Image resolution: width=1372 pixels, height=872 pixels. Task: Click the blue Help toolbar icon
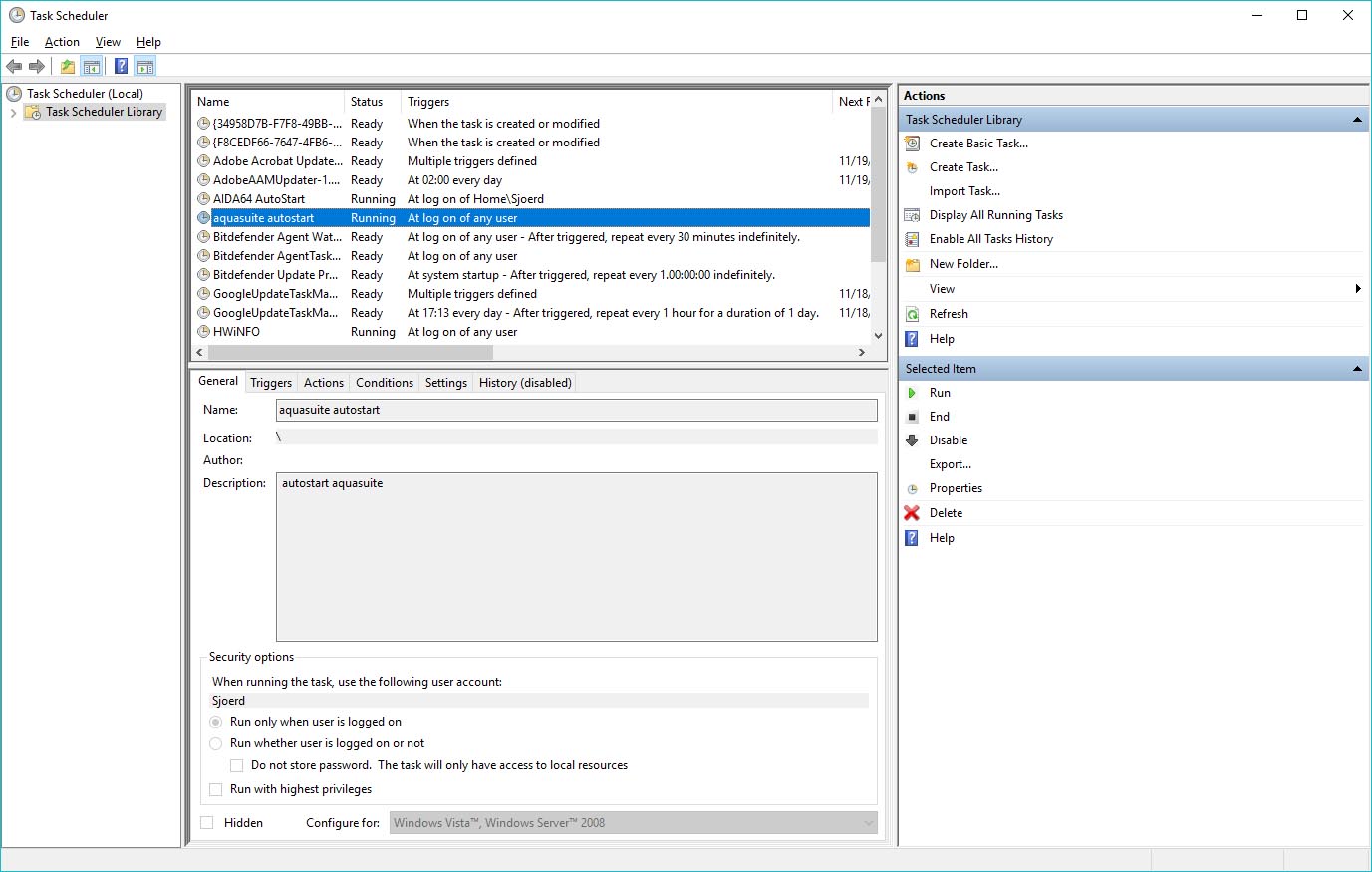pos(121,67)
